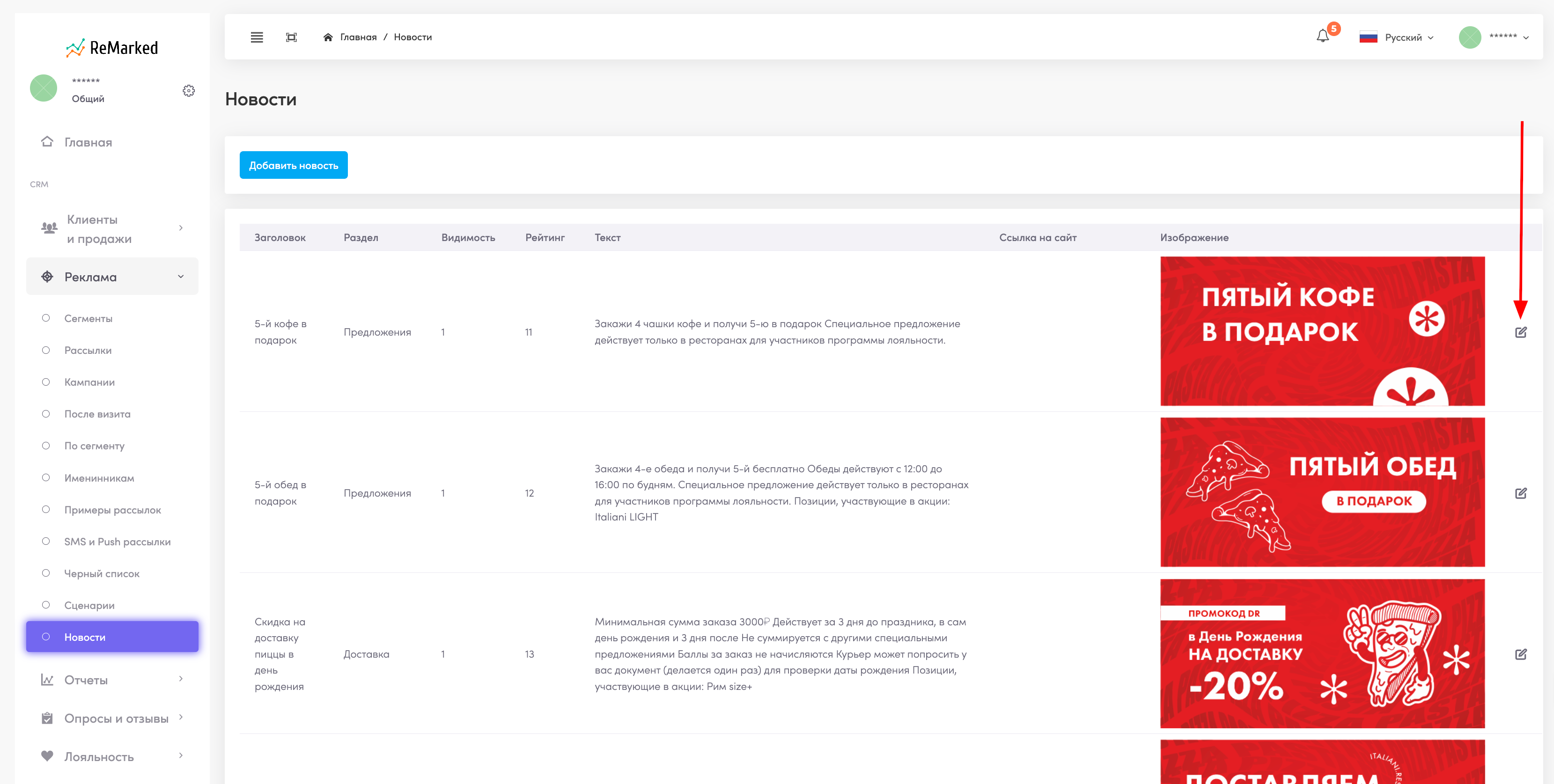The image size is (1554, 784).
Task: Go to Кампании menu item
Action: [89, 382]
